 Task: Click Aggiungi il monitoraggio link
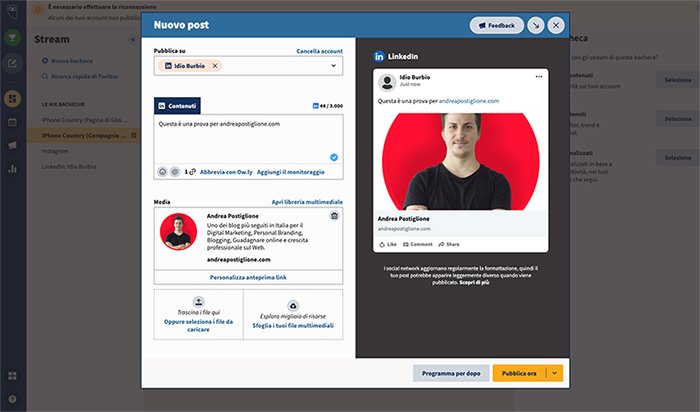click(x=291, y=172)
